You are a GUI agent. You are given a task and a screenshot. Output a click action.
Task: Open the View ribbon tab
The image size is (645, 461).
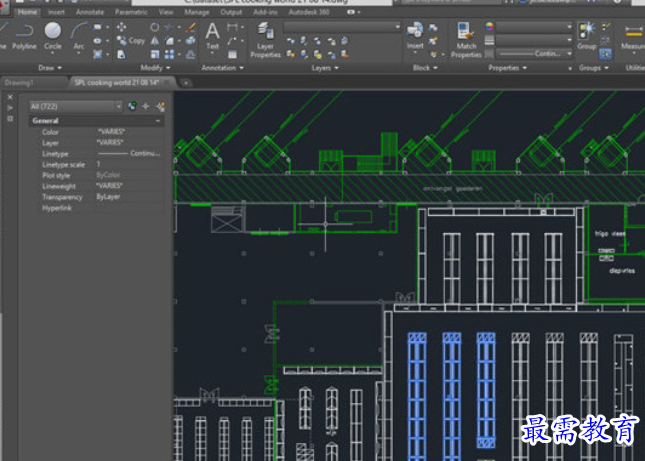pos(166,12)
